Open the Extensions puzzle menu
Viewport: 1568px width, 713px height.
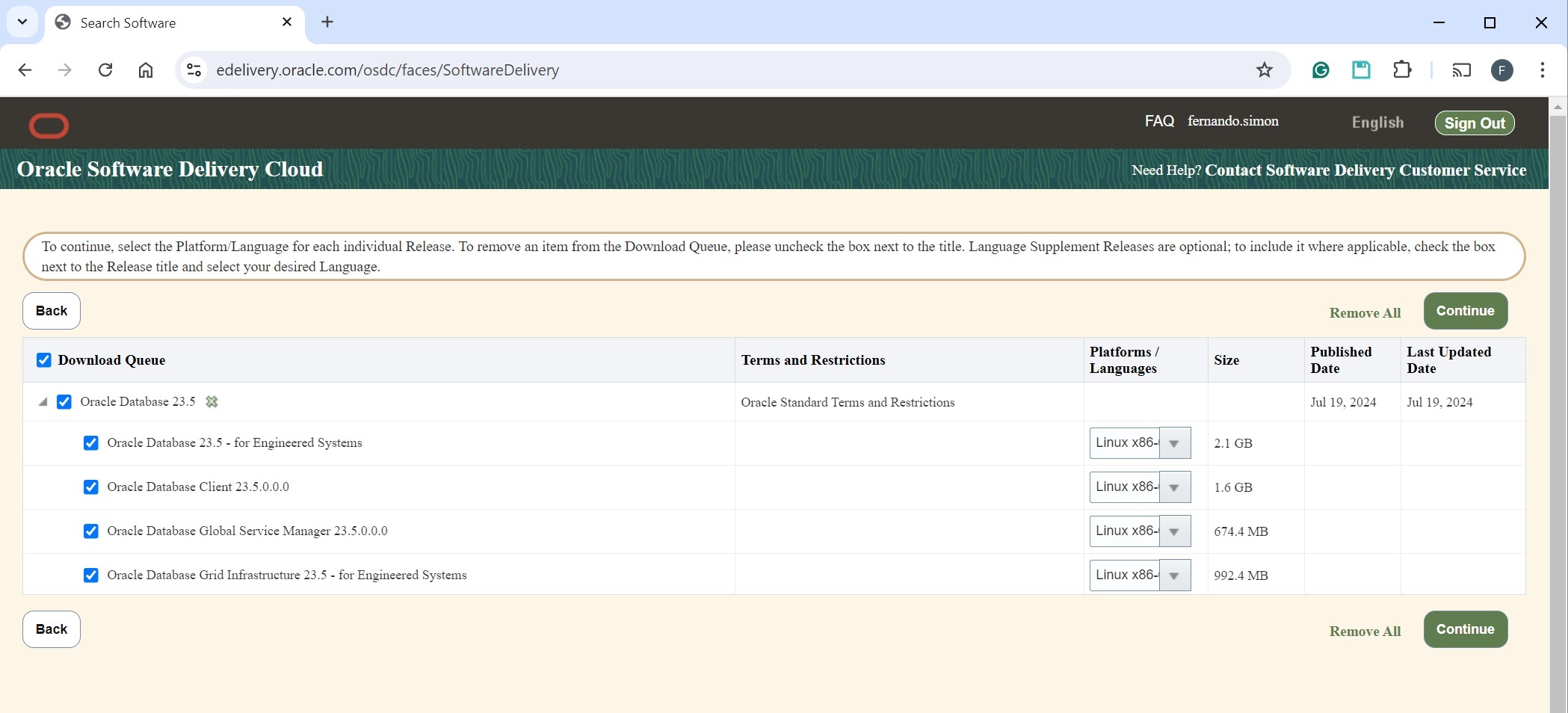click(1402, 70)
